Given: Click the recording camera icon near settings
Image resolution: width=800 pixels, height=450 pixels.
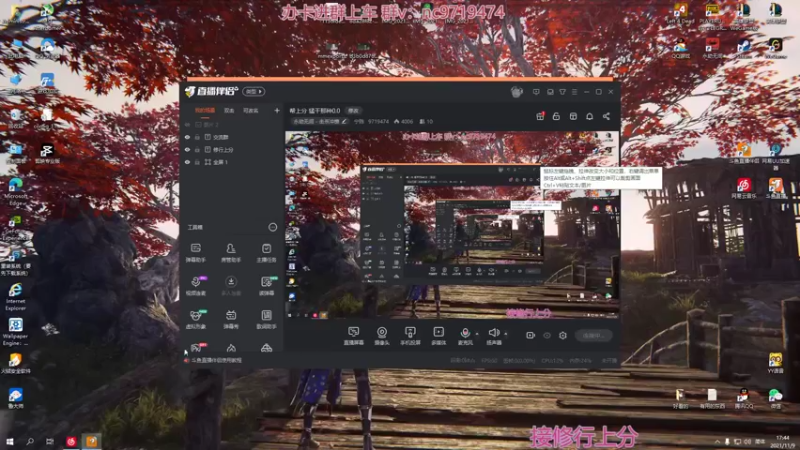Looking at the screenshot, I should pos(530,335).
